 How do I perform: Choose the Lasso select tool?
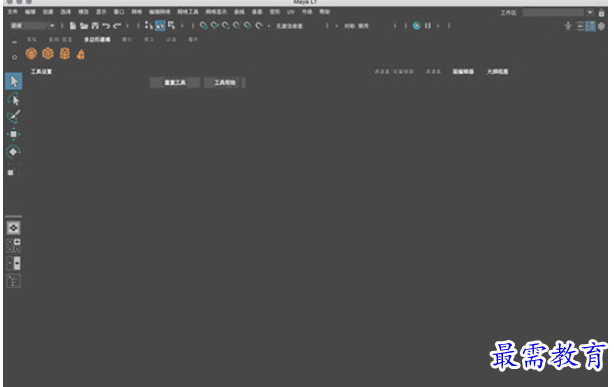14,100
